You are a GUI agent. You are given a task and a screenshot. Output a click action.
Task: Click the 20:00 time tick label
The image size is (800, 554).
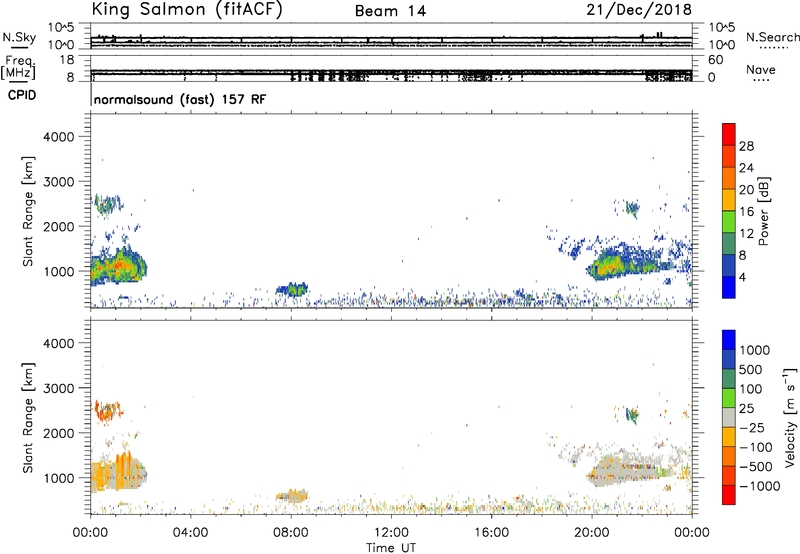click(591, 533)
